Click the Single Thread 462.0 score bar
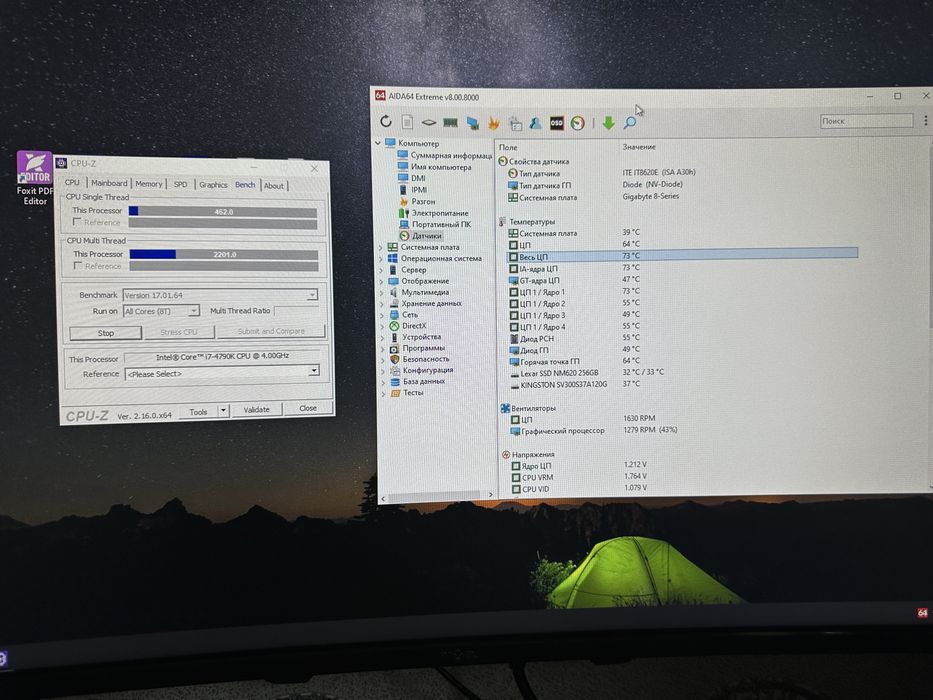 (223, 211)
